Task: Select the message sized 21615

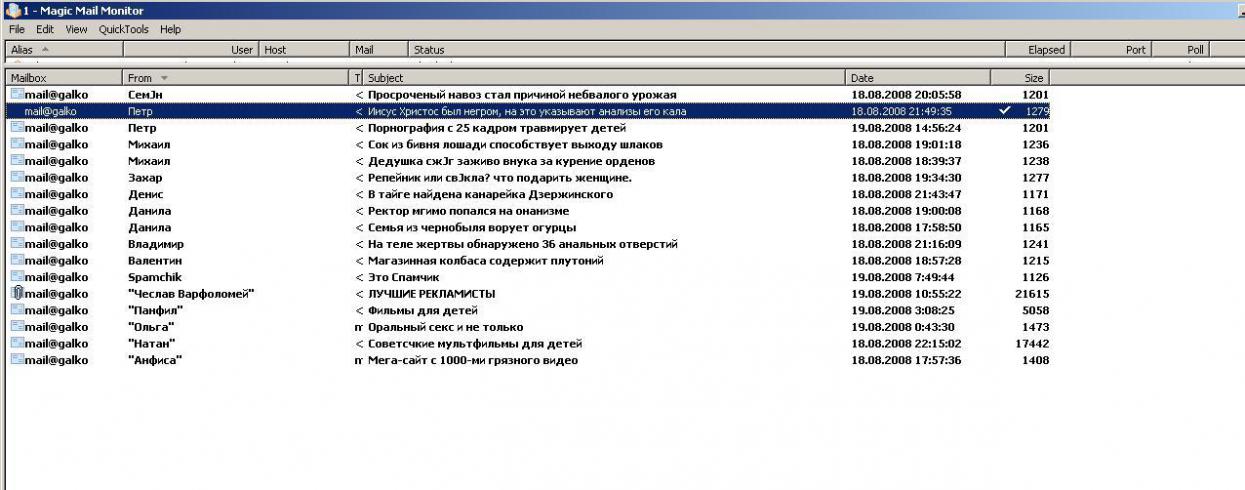Action: [1030, 294]
